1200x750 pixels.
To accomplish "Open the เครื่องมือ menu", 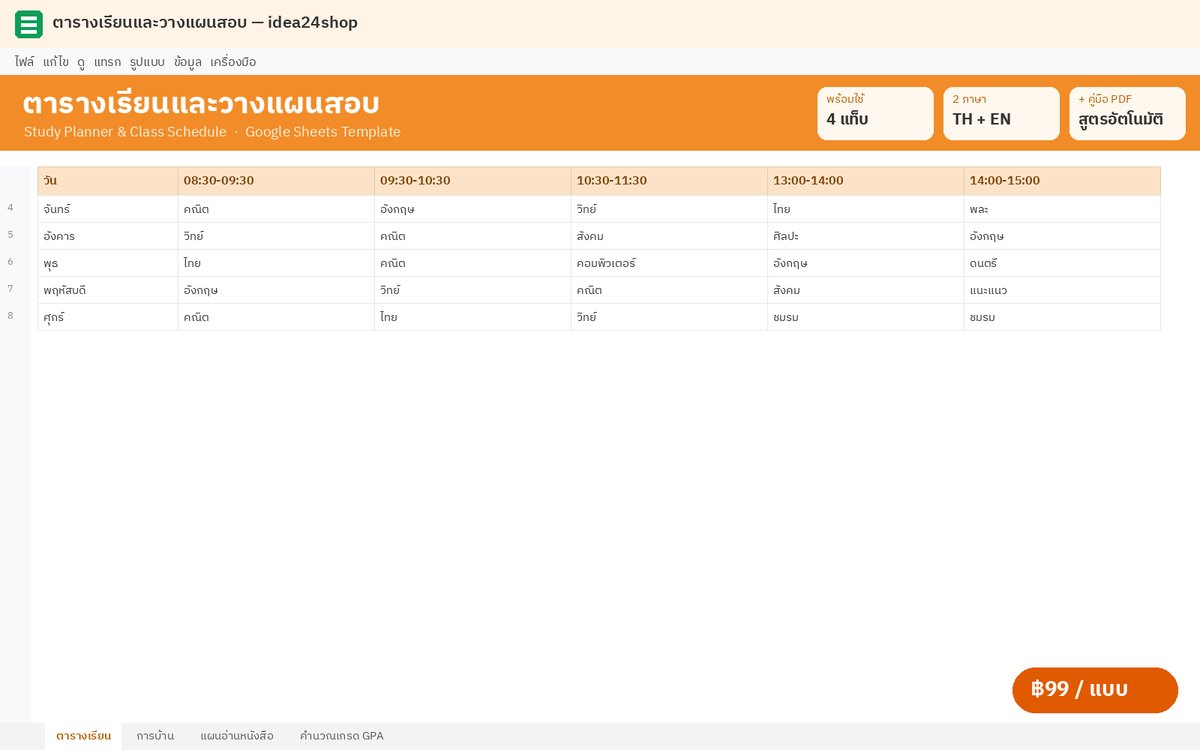I will coord(233,62).
